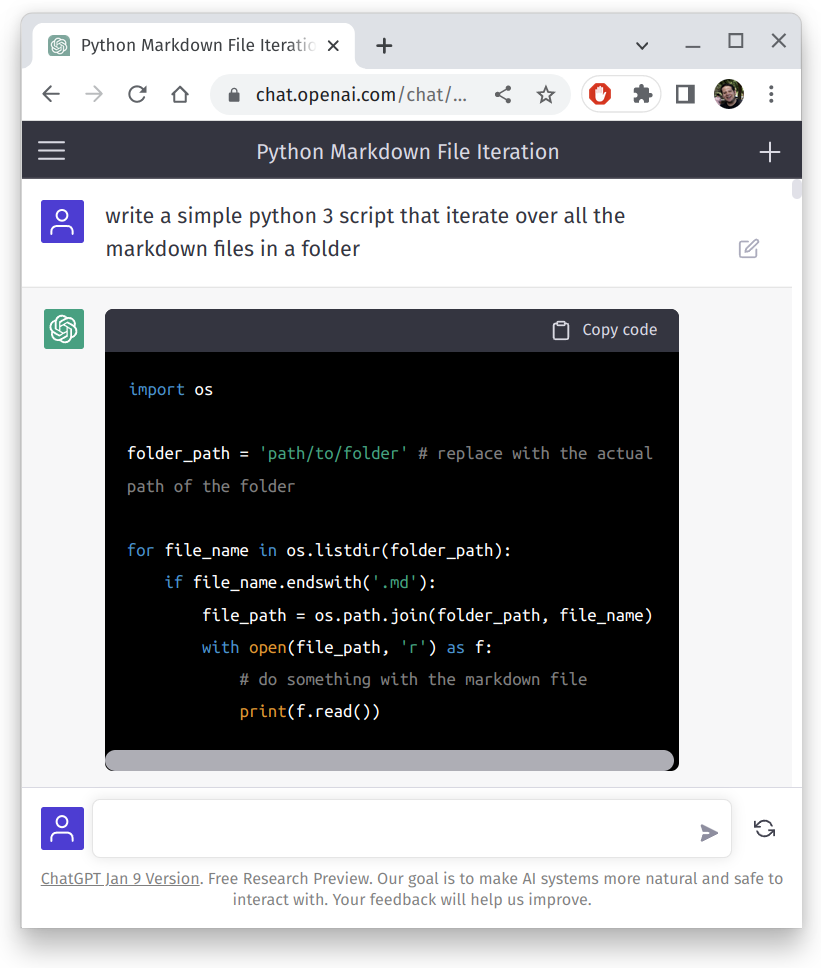Open the ChatGPT hamburger sidebar menu
821x968 pixels.
click(x=51, y=151)
